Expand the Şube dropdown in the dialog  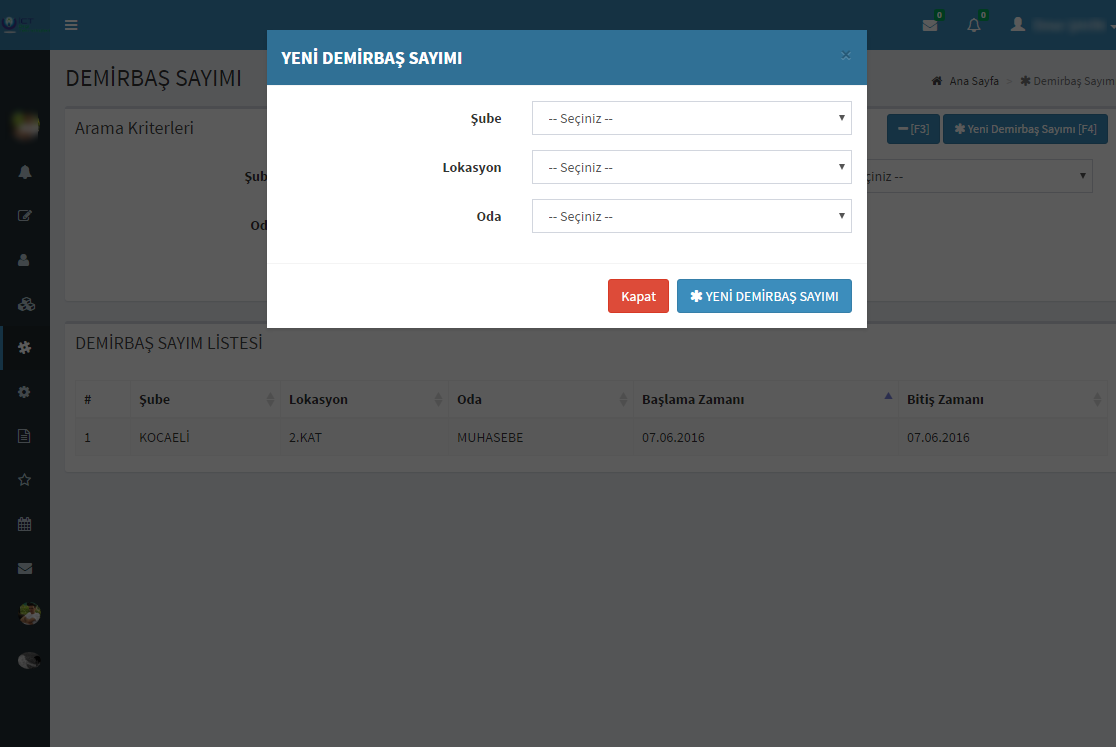[x=691, y=118]
